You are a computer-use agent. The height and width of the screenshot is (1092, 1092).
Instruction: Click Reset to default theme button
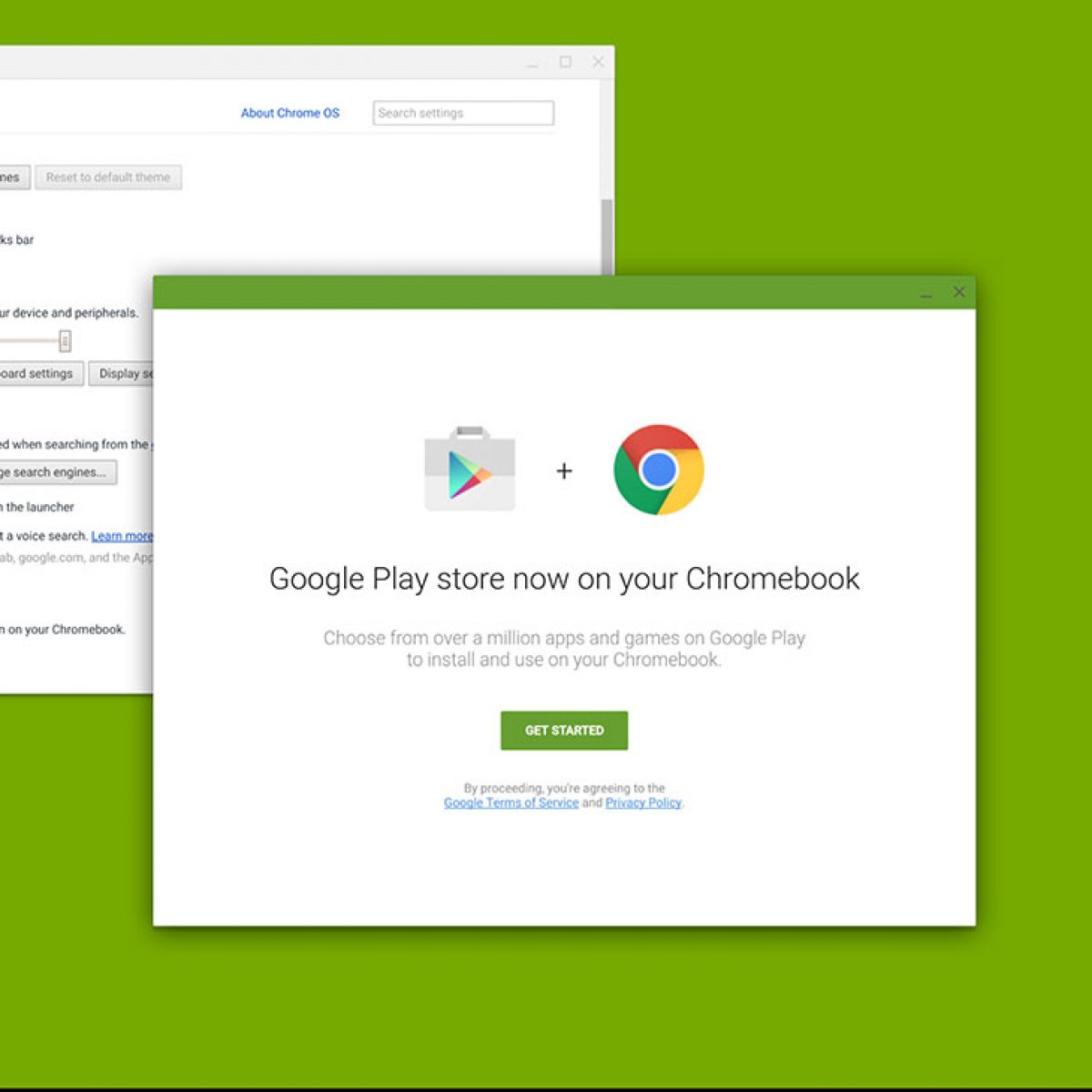tap(108, 177)
